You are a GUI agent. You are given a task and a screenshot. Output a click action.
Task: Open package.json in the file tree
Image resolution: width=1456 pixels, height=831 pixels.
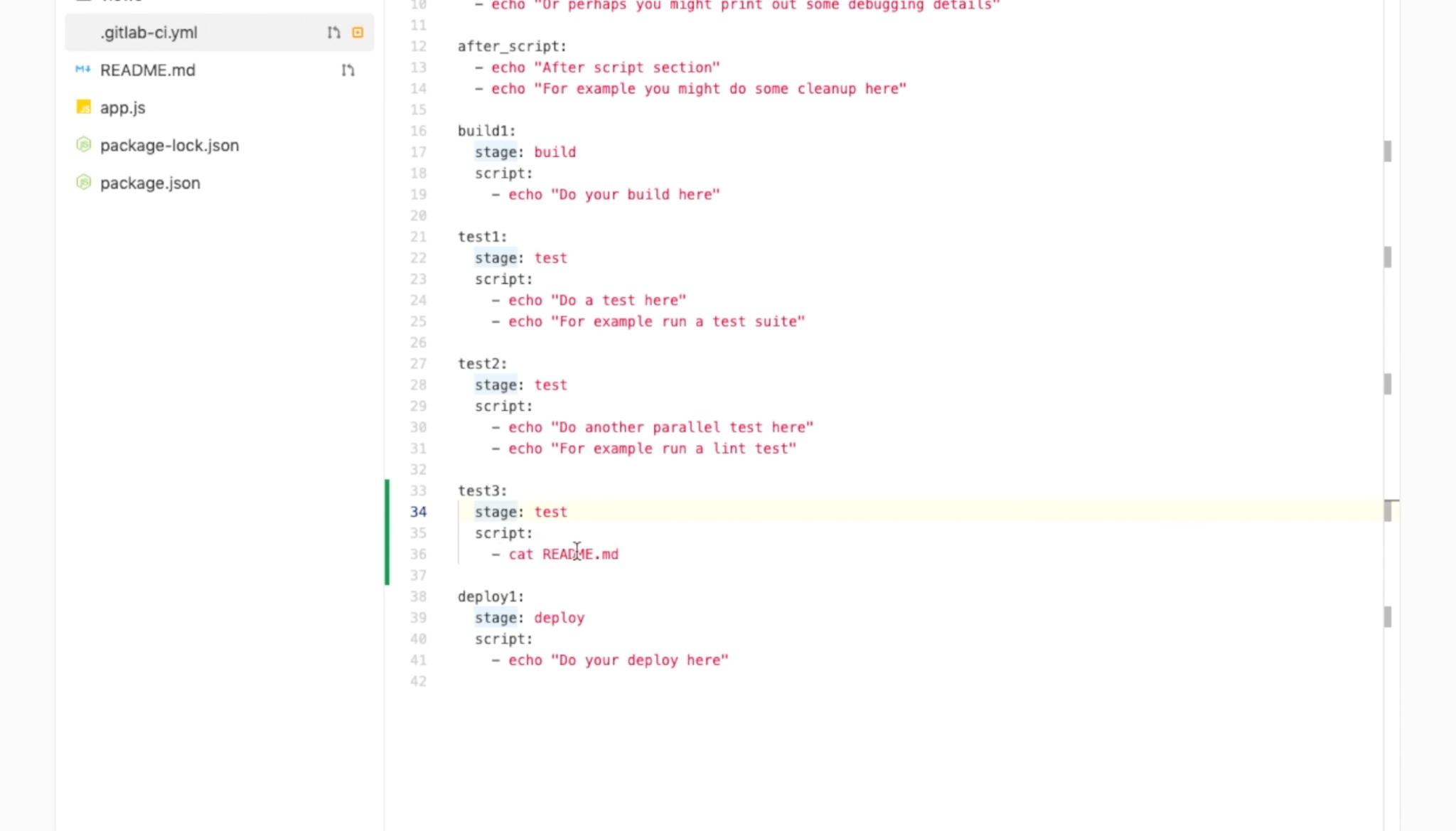tap(150, 183)
